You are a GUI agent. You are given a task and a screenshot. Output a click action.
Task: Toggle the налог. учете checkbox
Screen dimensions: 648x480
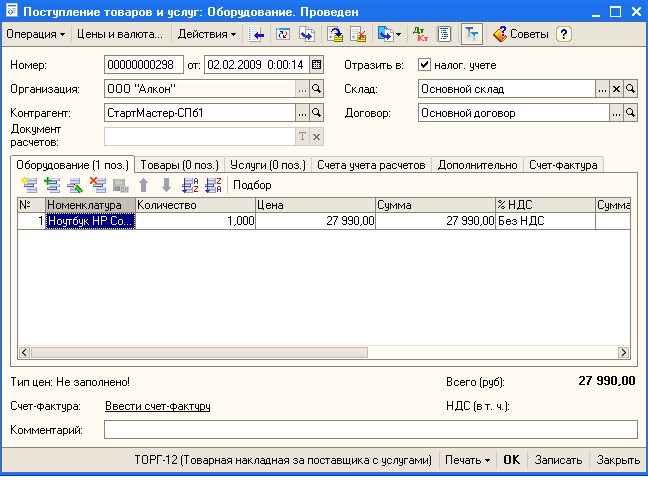pyautogui.click(x=425, y=65)
